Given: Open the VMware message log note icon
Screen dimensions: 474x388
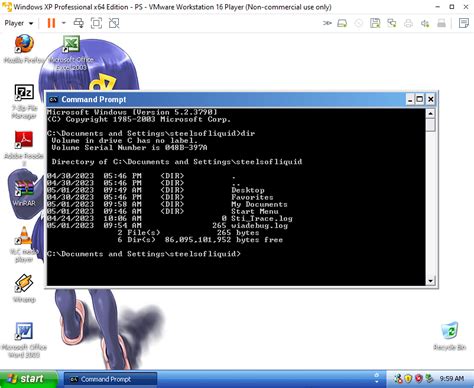Looking at the screenshot, I should click(464, 23).
